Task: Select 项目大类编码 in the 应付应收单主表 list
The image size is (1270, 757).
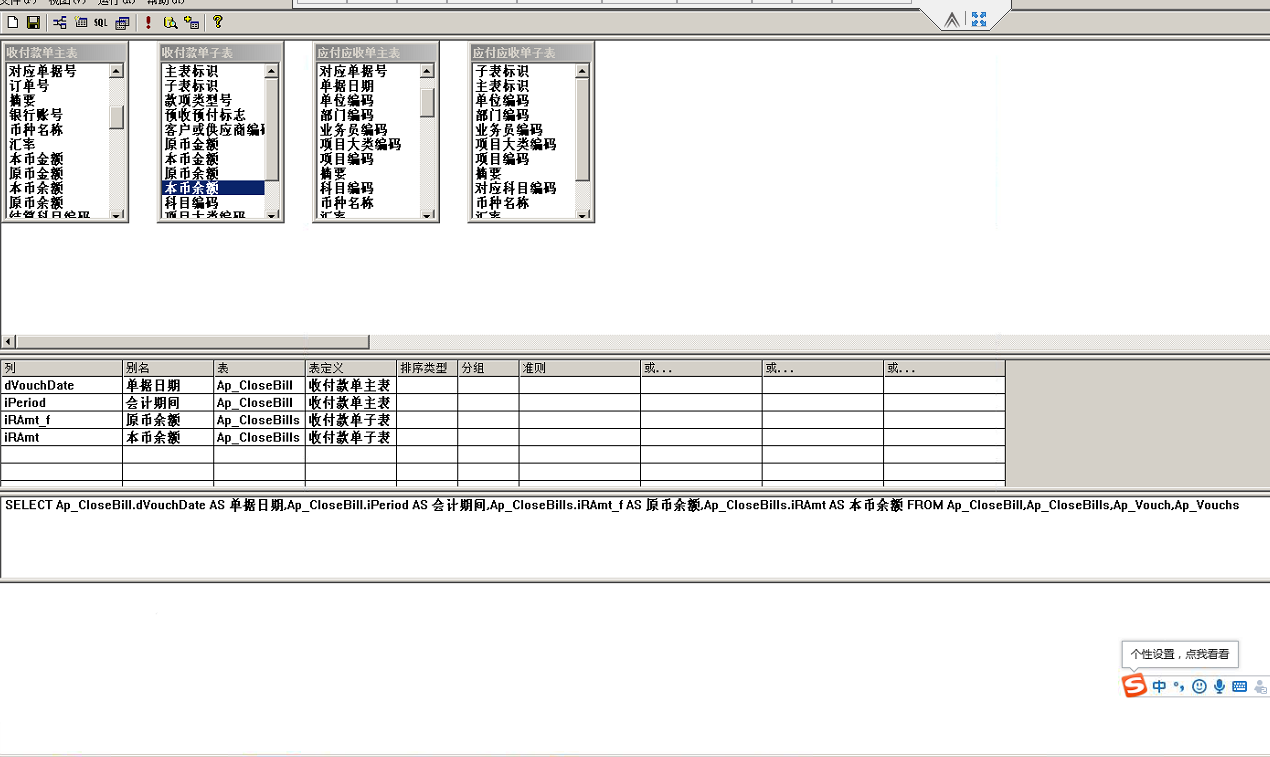Action: [x=360, y=144]
